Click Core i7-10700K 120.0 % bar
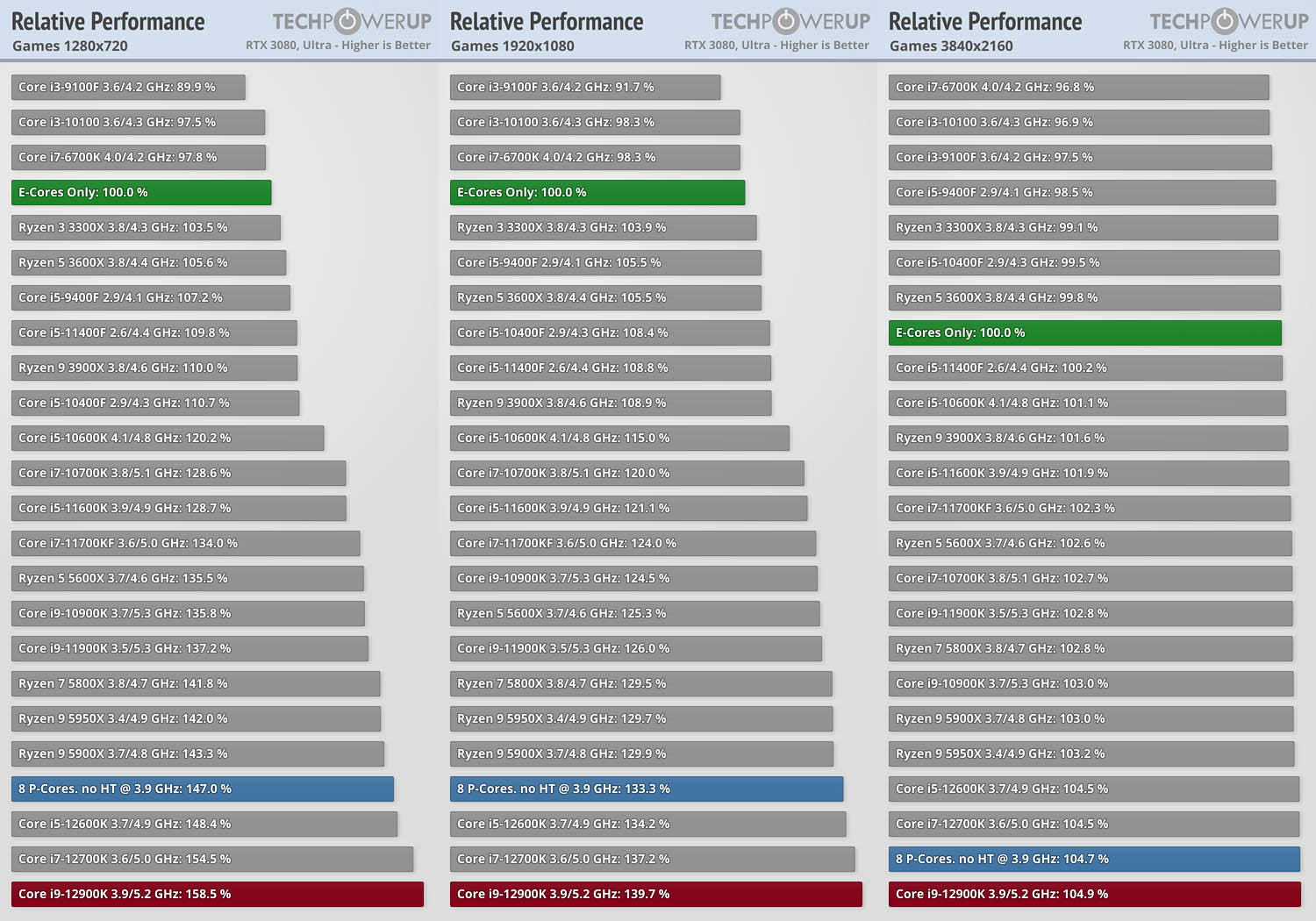The image size is (1316, 921). (626, 473)
